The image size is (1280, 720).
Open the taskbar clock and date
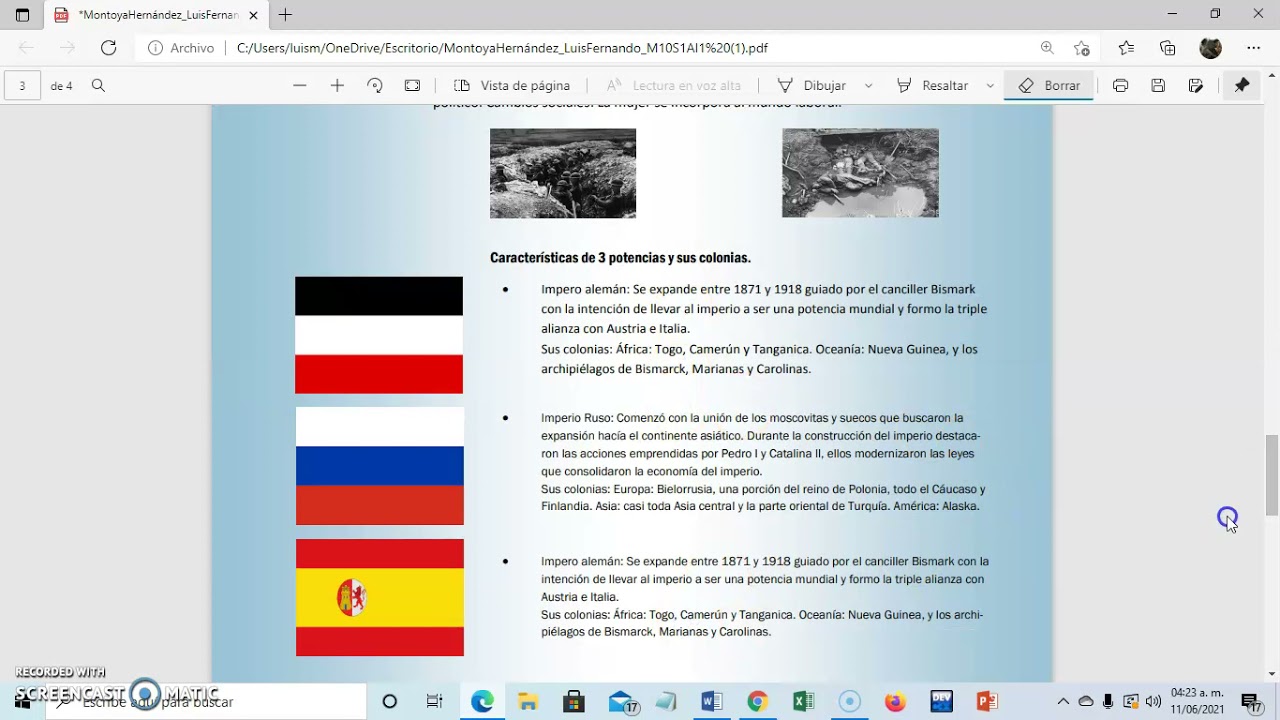point(1198,701)
